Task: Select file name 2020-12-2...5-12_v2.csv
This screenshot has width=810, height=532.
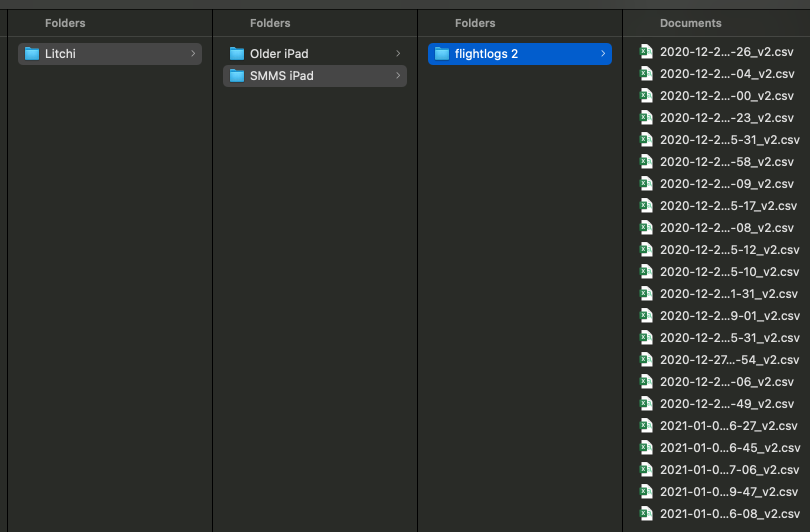Action: 729,250
